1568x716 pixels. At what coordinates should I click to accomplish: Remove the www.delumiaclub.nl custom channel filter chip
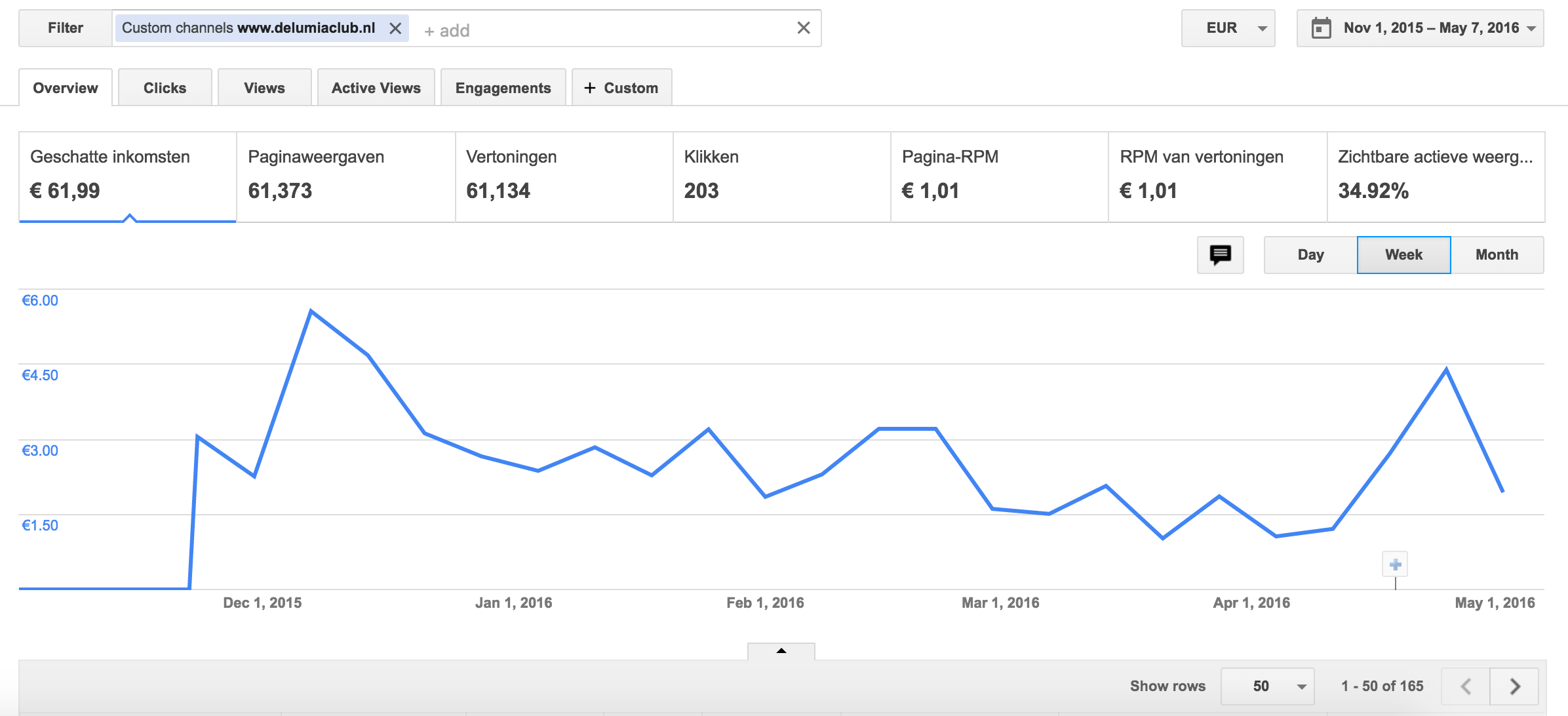pos(395,28)
